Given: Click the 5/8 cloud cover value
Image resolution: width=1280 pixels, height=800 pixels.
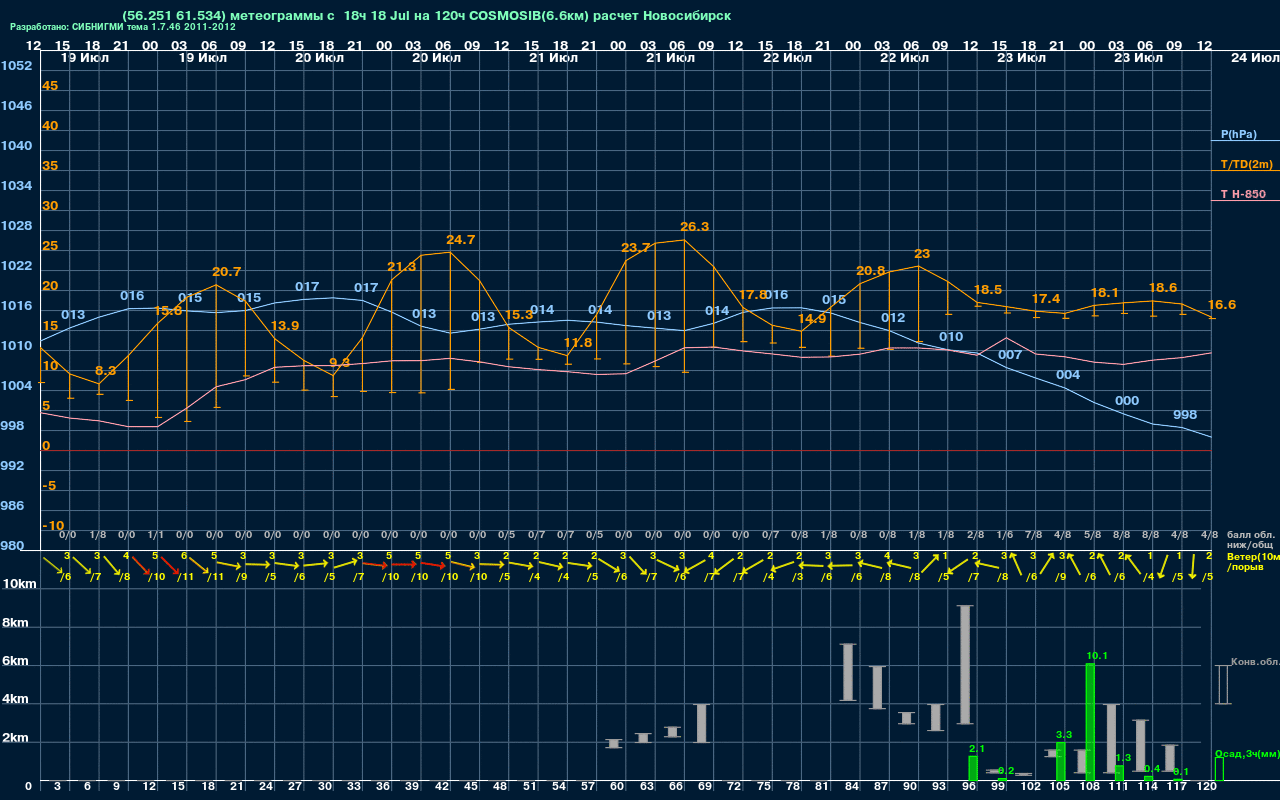Looking at the screenshot, I should (x=1093, y=535).
